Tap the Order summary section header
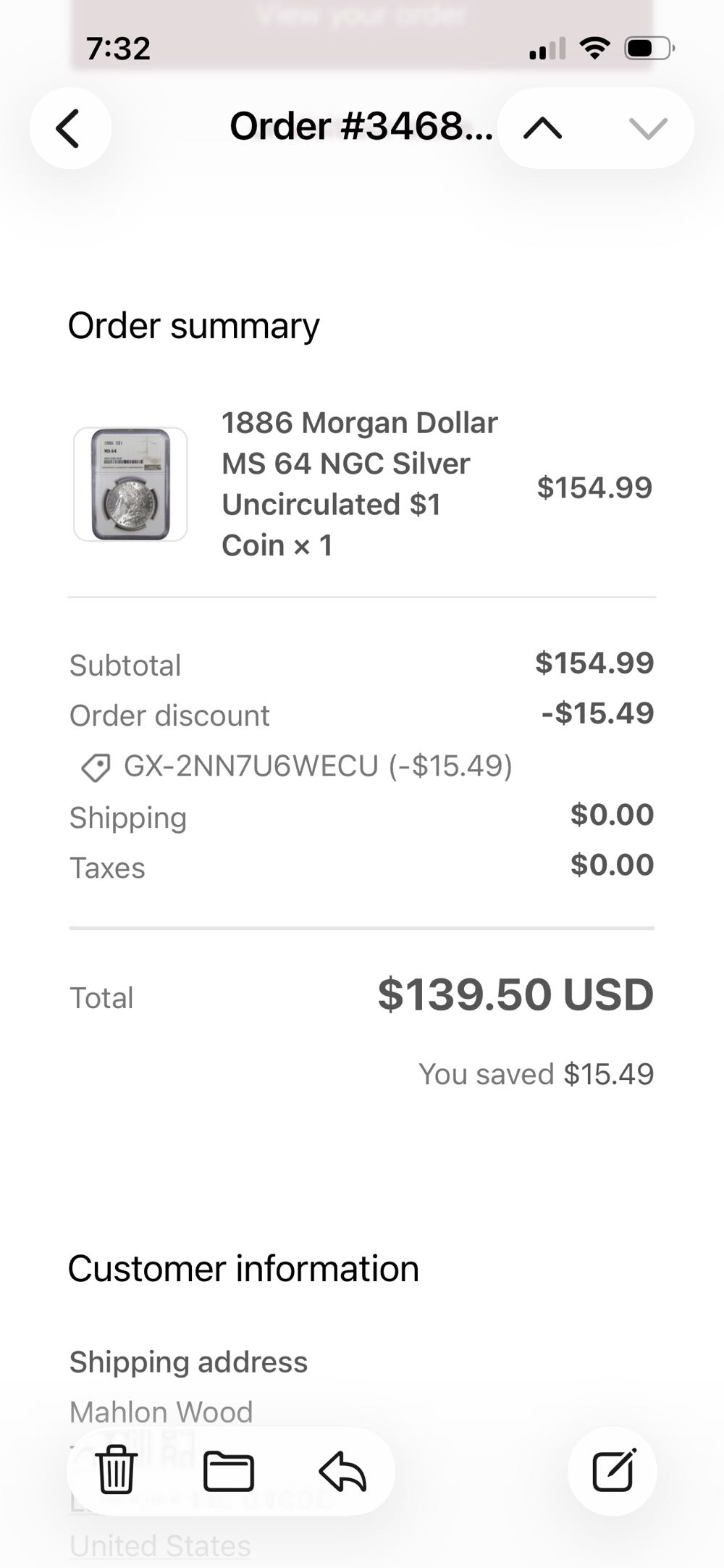This screenshot has height=1568, width=724. pyautogui.click(x=193, y=324)
